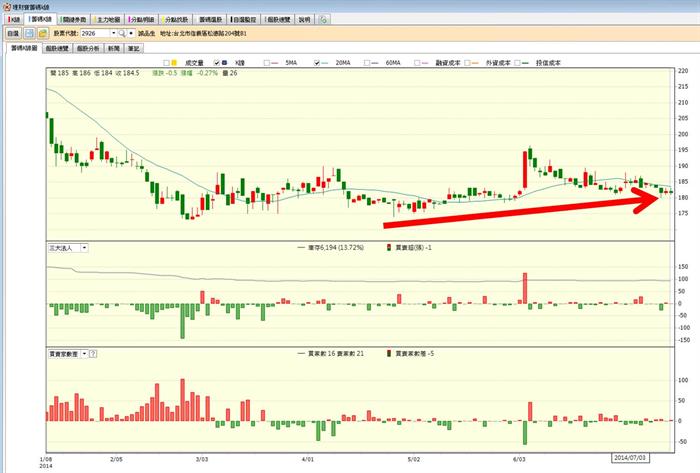Enable the 投信成本 checkbox
This screenshot has width=700, height=473.
[517, 63]
